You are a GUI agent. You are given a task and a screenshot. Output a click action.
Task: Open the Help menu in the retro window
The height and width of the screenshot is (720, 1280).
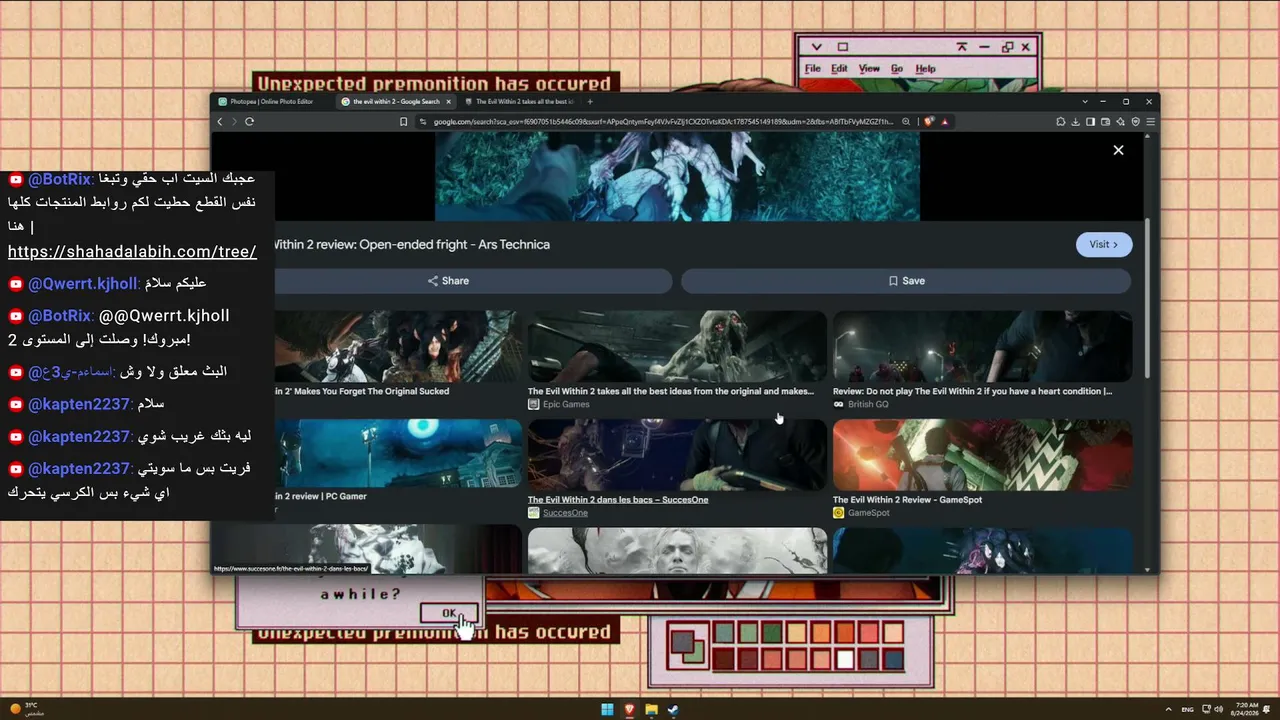coord(926,69)
